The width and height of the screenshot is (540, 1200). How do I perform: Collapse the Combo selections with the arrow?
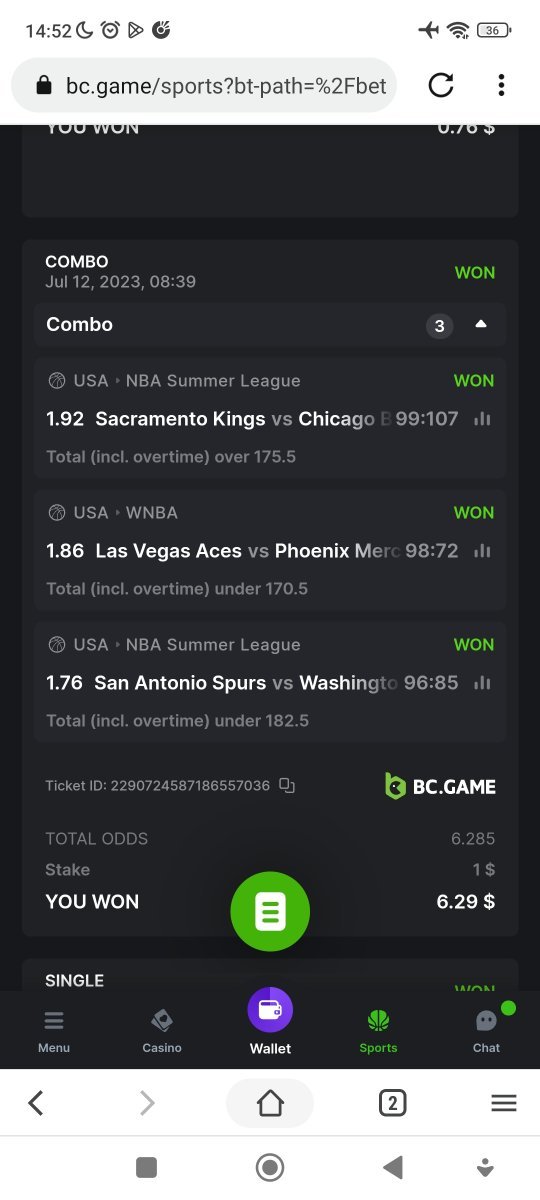[481, 325]
